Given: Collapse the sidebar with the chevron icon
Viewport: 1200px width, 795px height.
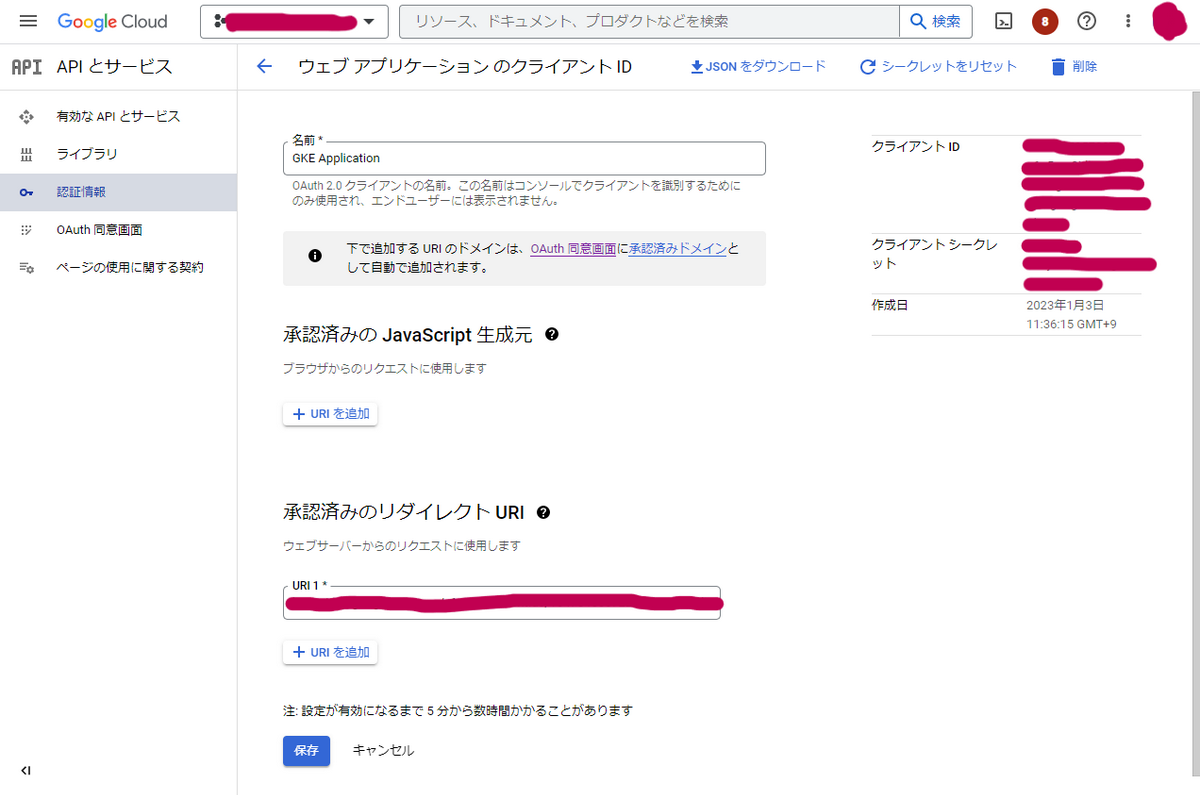Looking at the screenshot, I should (x=26, y=771).
